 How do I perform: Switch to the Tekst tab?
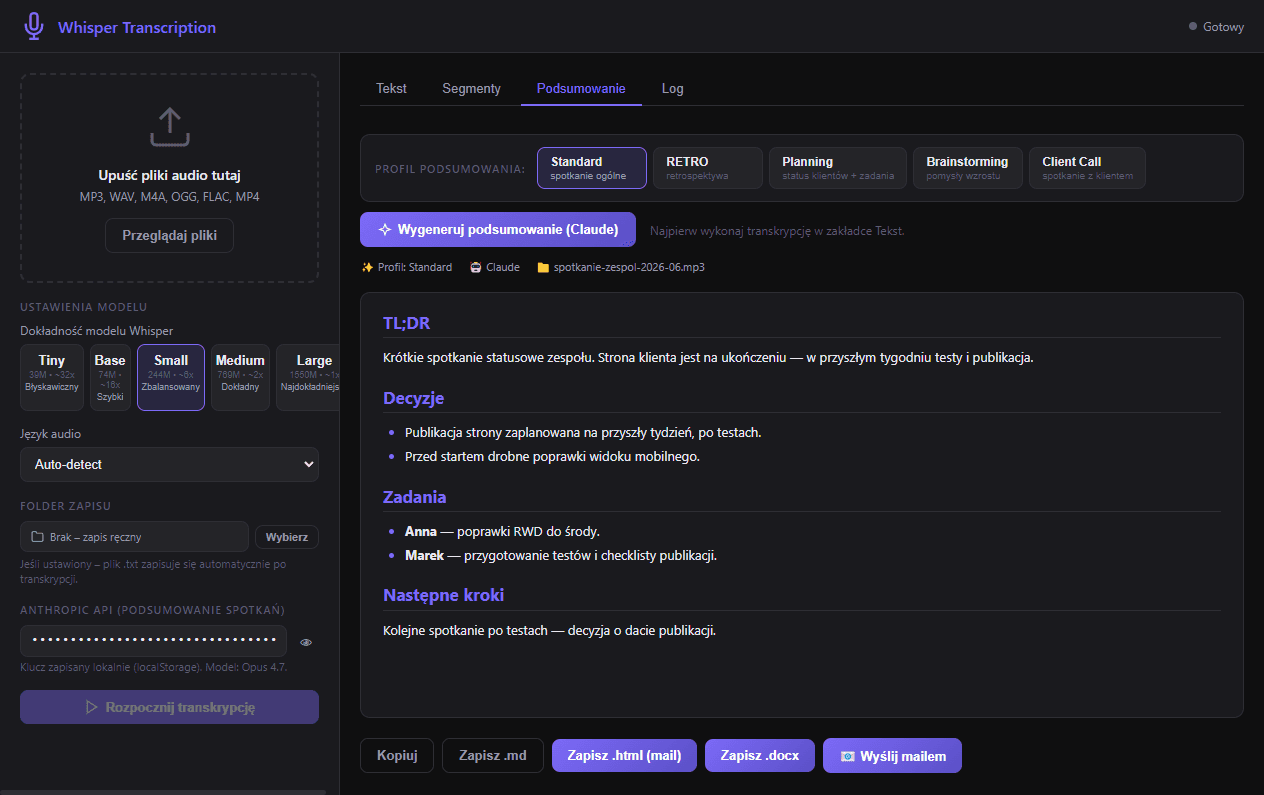[x=391, y=88]
